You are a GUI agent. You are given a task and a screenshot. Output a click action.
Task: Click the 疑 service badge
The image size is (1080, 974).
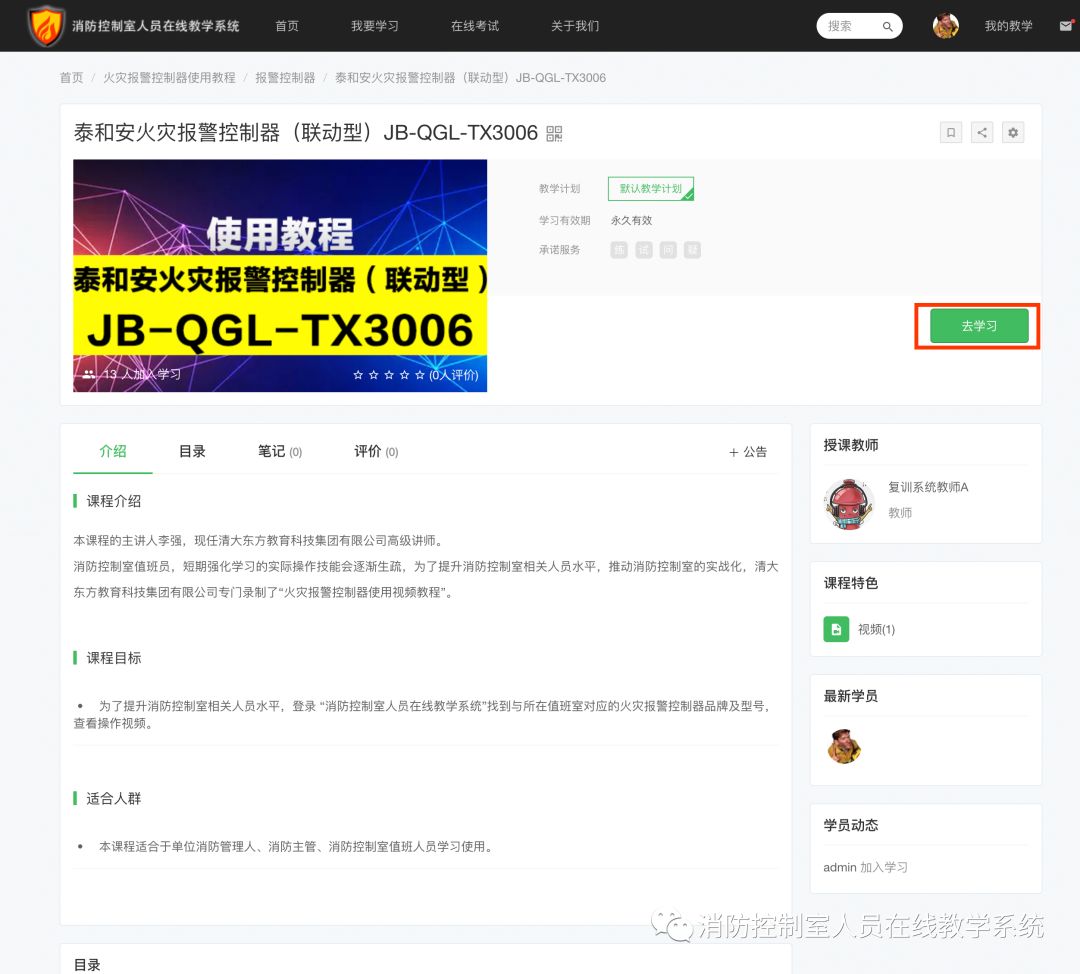click(x=692, y=250)
